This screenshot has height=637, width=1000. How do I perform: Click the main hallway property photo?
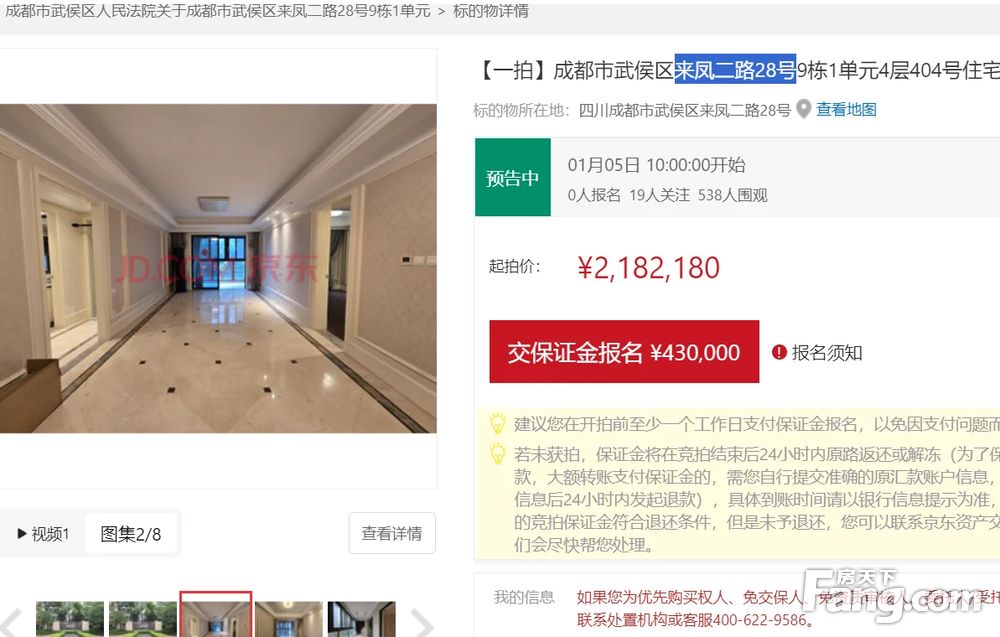coord(218,268)
